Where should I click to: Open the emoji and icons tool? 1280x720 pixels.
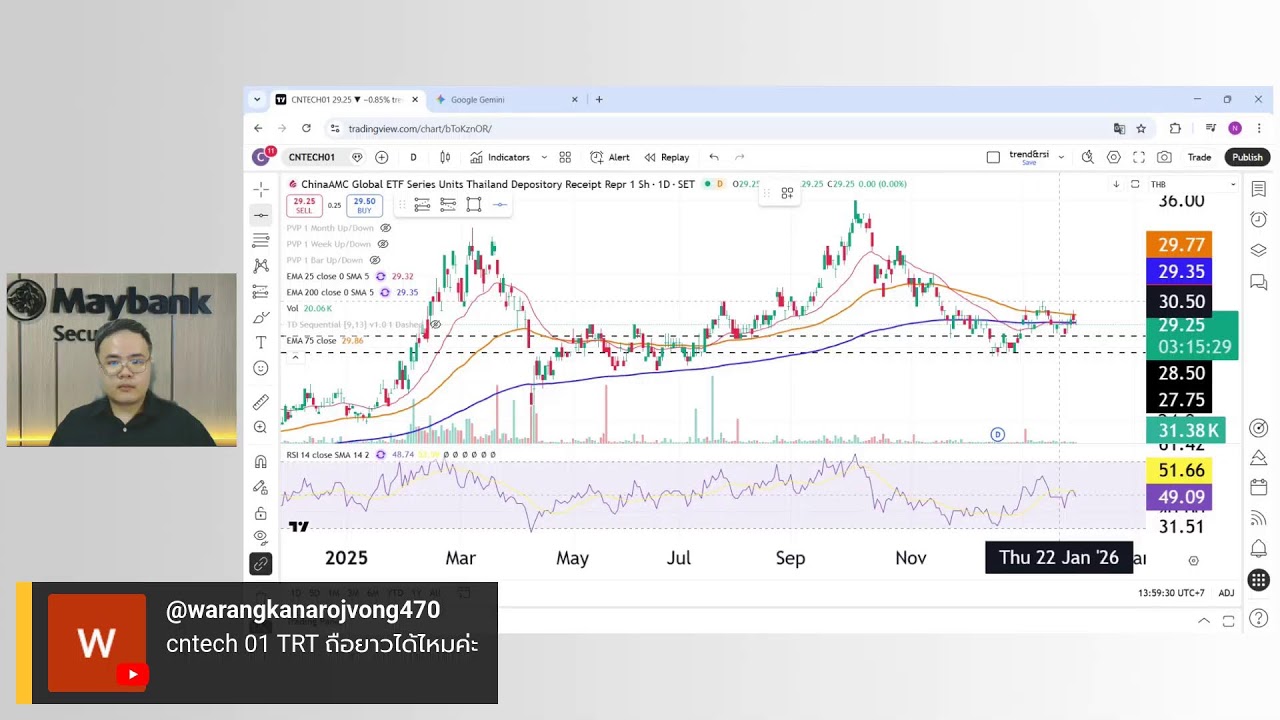261,368
